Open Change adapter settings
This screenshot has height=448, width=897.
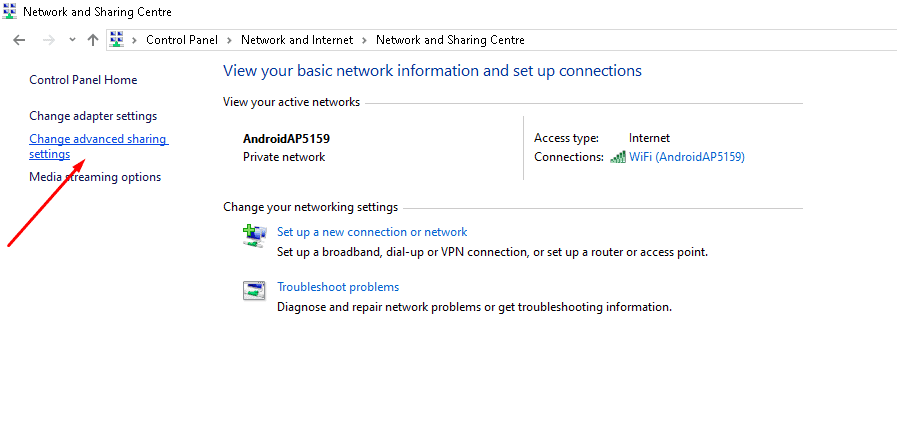(x=93, y=116)
